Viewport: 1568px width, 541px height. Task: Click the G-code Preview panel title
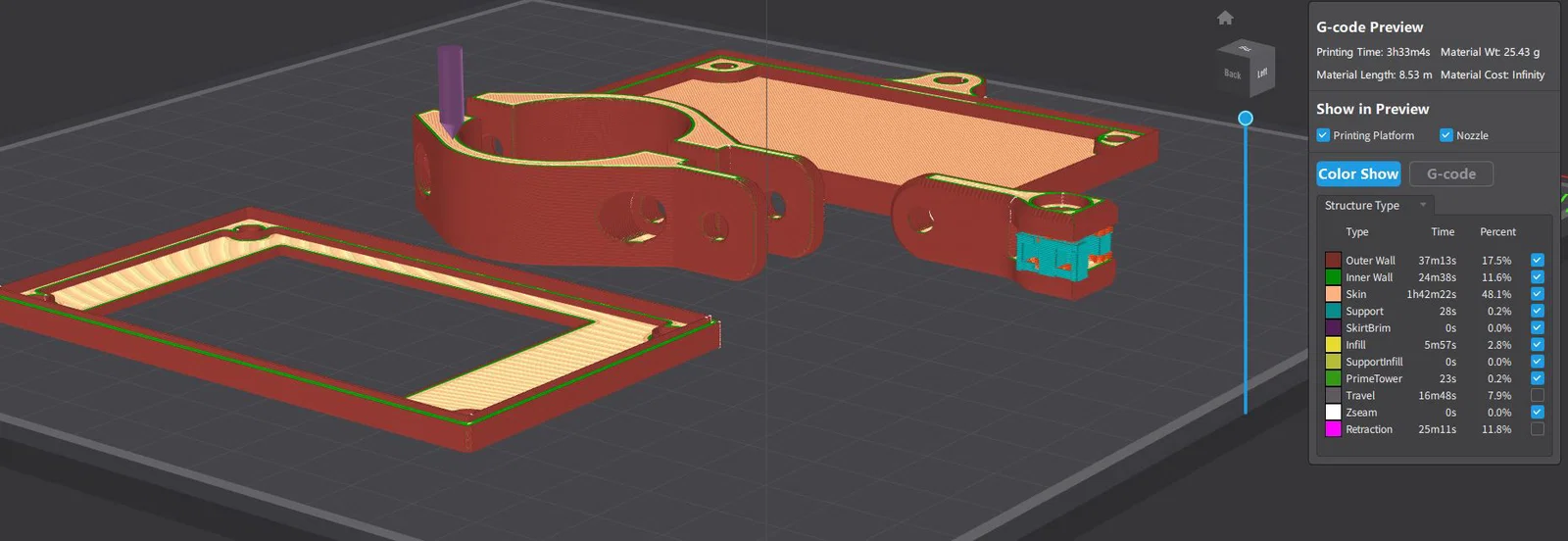(x=1369, y=27)
